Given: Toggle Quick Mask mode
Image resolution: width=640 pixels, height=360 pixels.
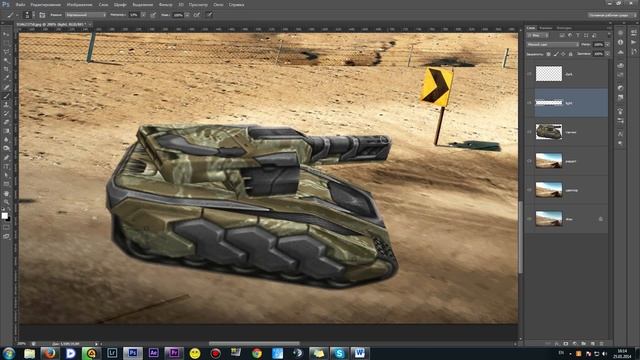Looking at the screenshot, I should 6,228.
